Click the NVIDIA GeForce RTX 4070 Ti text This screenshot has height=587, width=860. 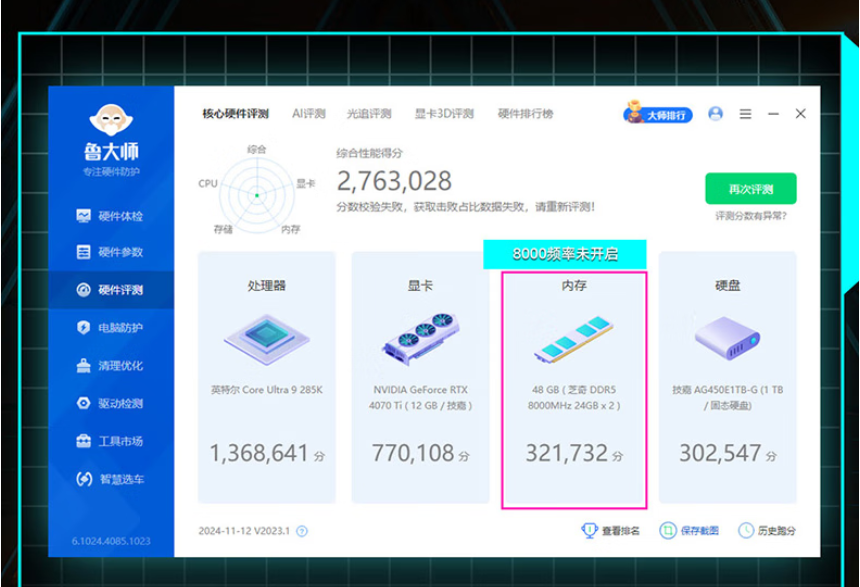(421, 398)
